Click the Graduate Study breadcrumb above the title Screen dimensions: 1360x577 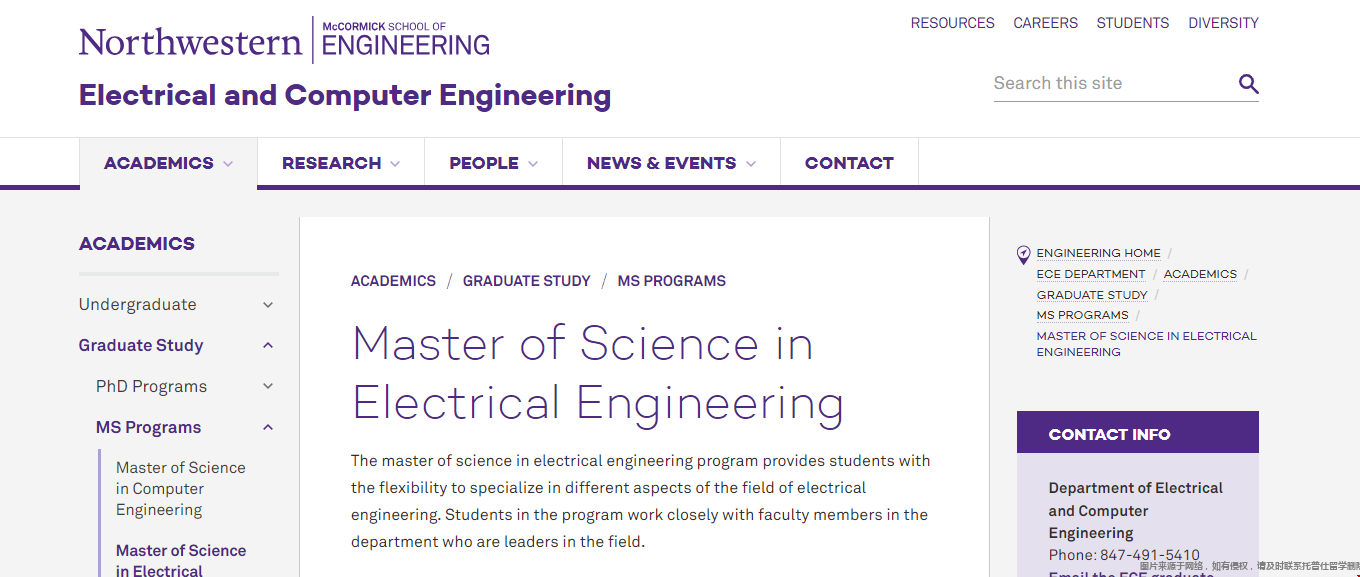click(x=526, y=281)
